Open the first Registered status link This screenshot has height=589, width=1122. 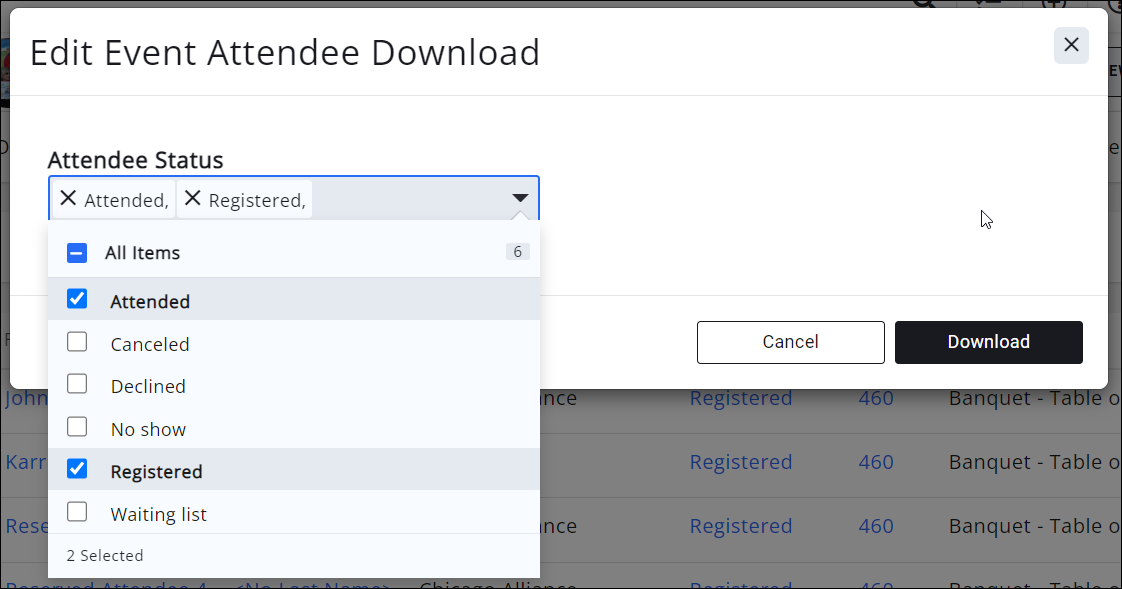click(740, 398)
